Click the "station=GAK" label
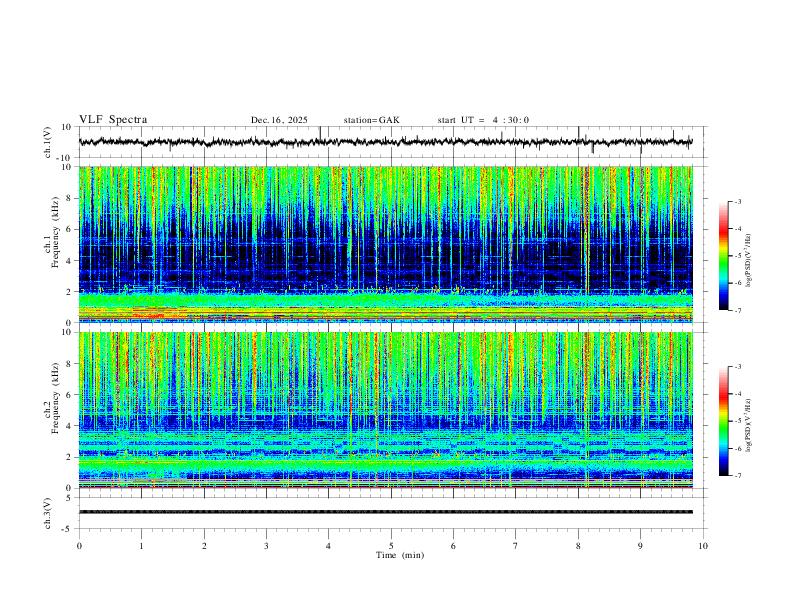 click(x=371, y=120)
